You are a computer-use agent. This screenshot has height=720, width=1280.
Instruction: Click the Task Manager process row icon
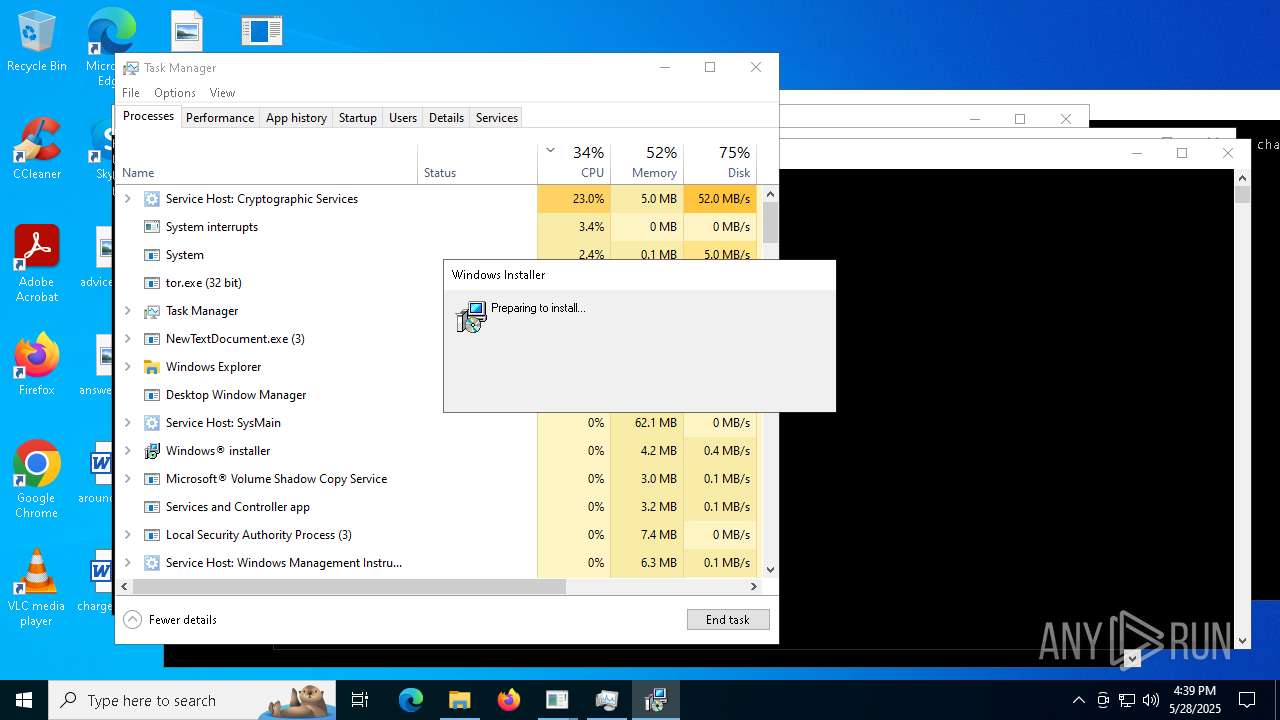[152, 311]
